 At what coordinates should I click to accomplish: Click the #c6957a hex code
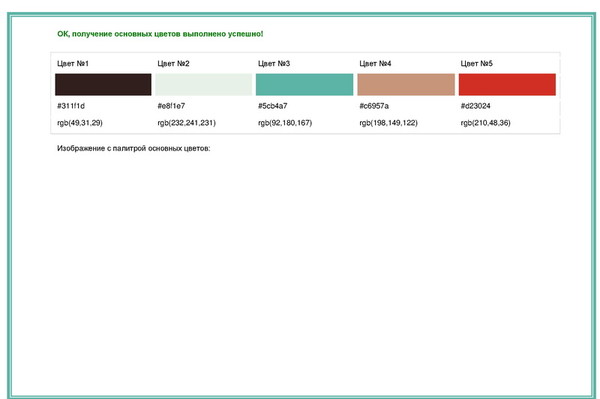click(374, 106)
